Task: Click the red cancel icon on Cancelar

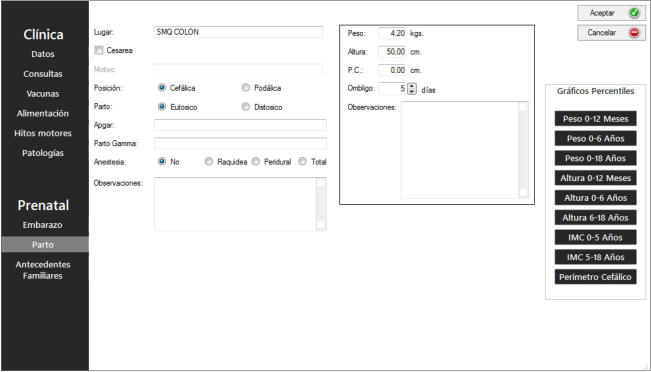Action: [x=634, y=32]
